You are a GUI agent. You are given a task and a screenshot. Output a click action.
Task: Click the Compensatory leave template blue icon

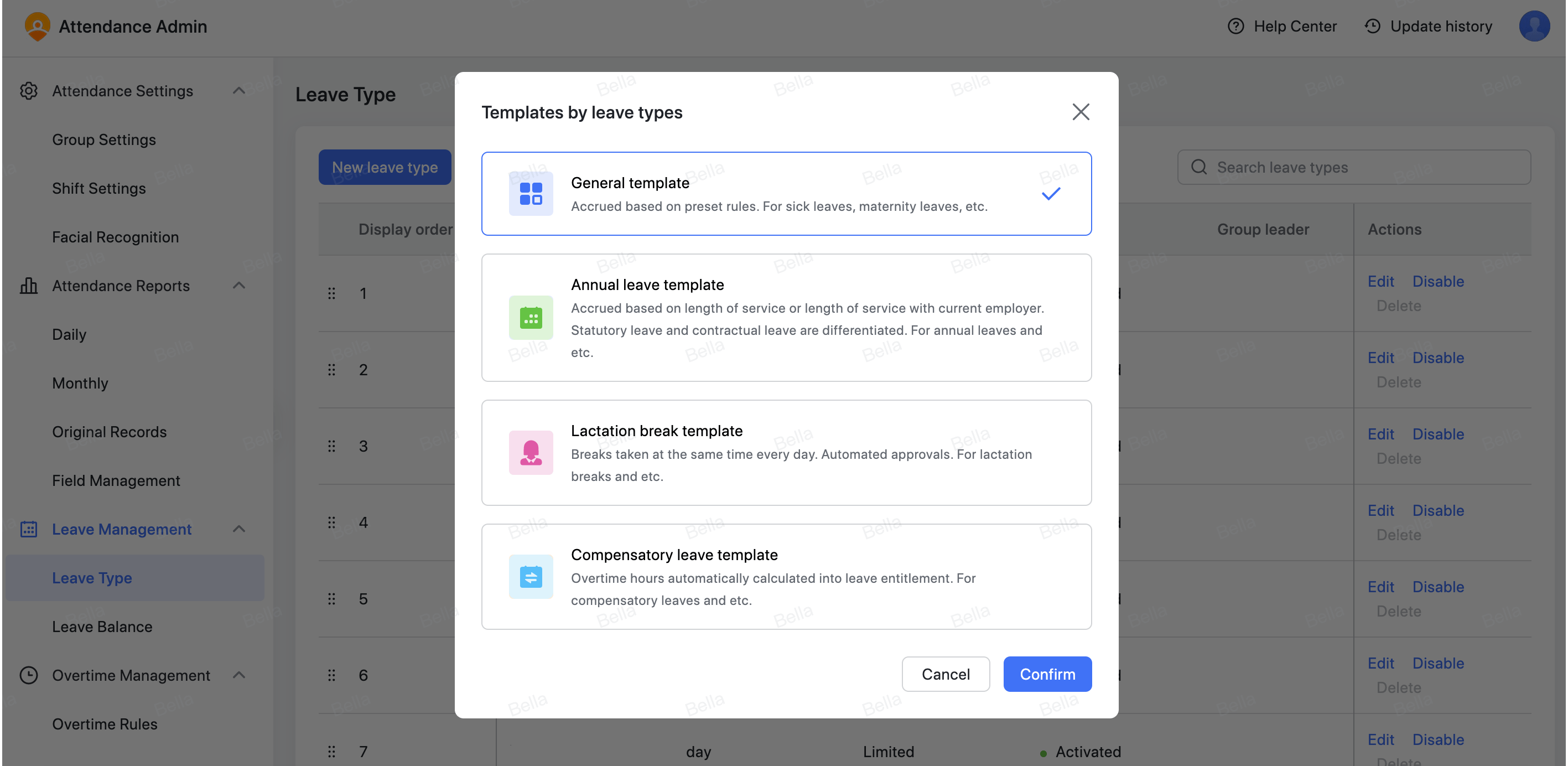pos(530,576)
